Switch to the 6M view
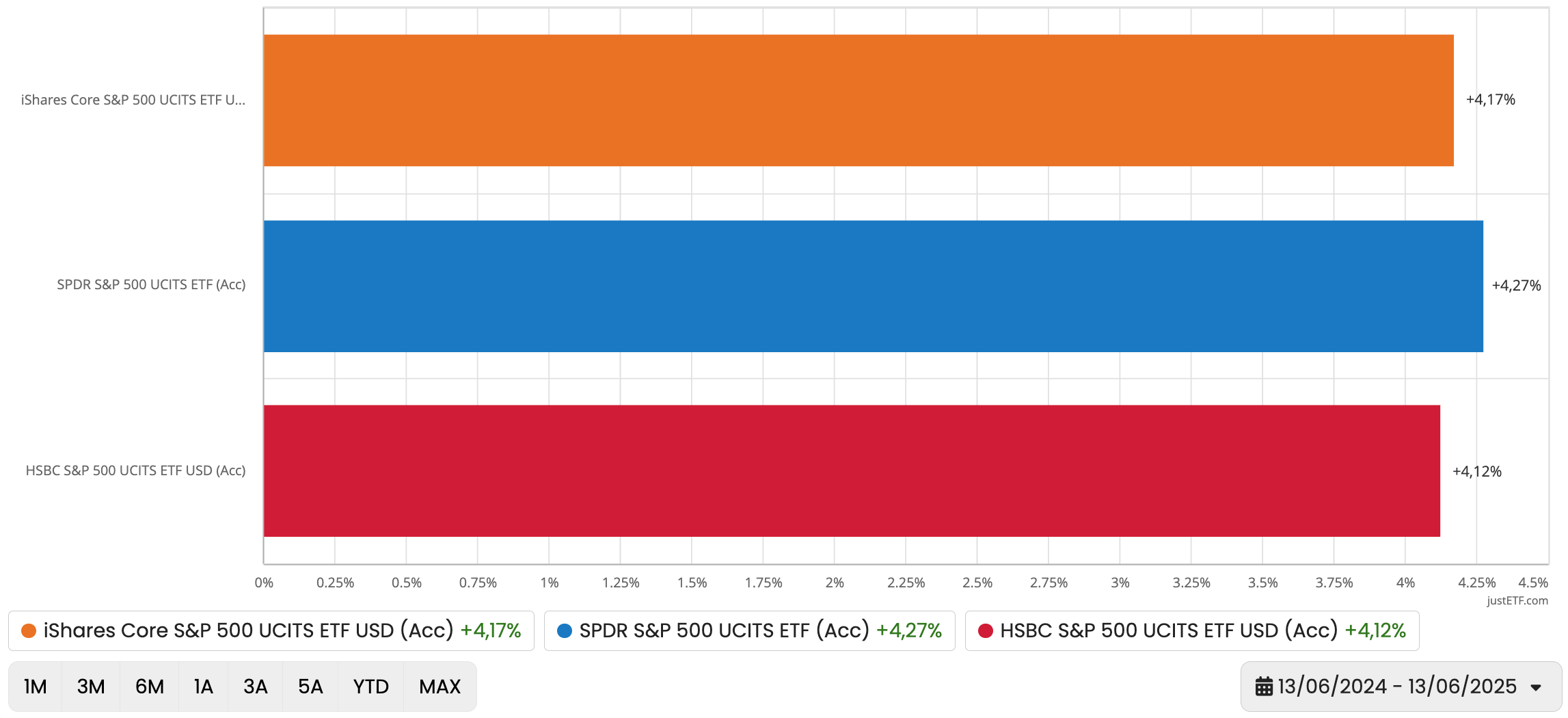The height and width of the screenshot is (718, 1568). tap(148, 686)
